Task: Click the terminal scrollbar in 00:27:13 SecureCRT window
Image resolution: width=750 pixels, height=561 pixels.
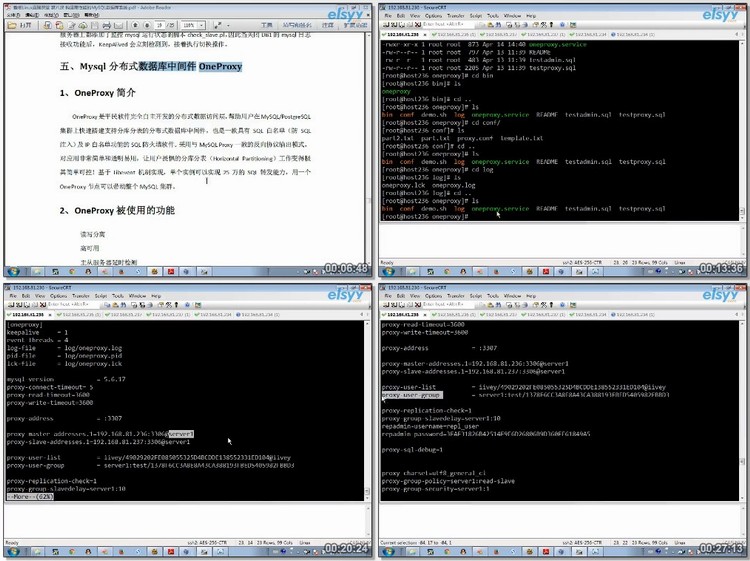Action: click(742, 411)
